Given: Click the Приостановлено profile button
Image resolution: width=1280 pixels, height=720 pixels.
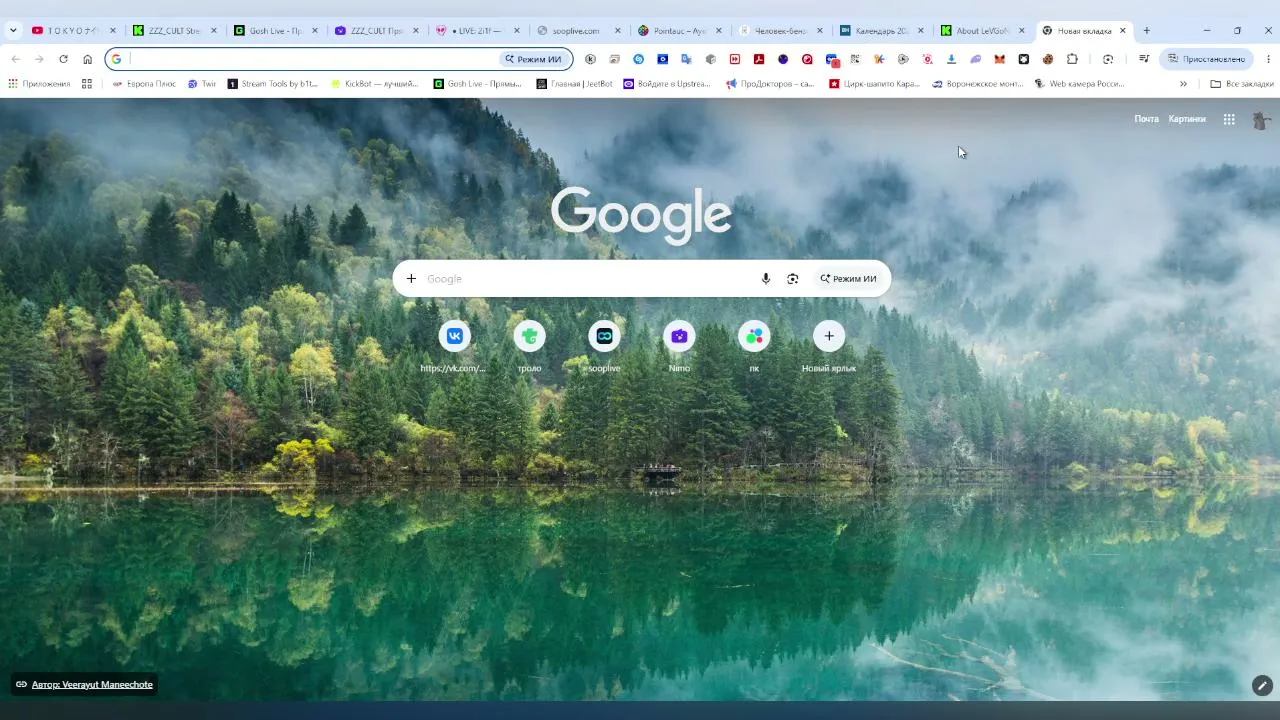Looking at the screenshot, I should [x=1206, y=59].
